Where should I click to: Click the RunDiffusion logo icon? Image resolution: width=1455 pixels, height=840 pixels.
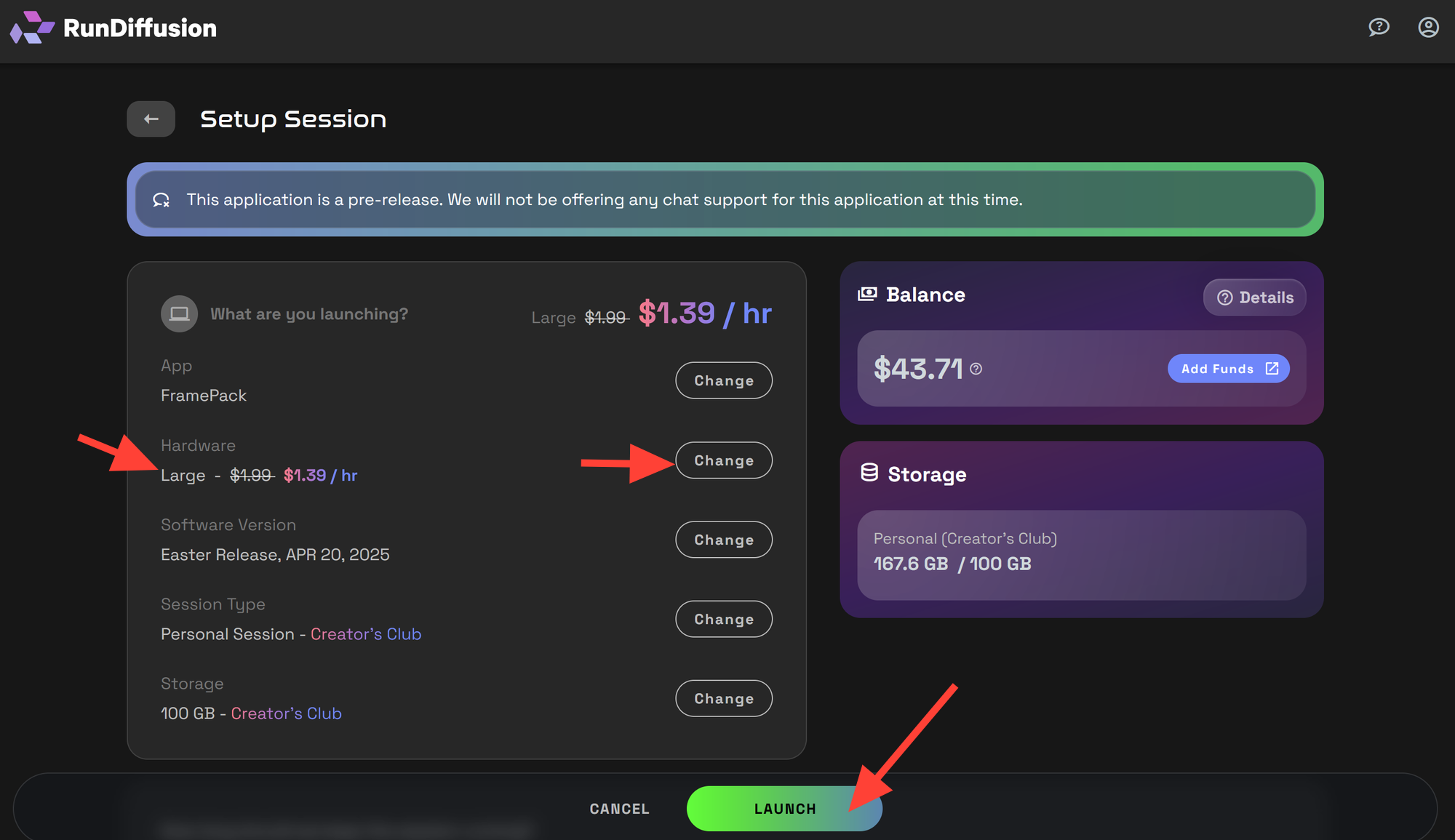[32, 28]
